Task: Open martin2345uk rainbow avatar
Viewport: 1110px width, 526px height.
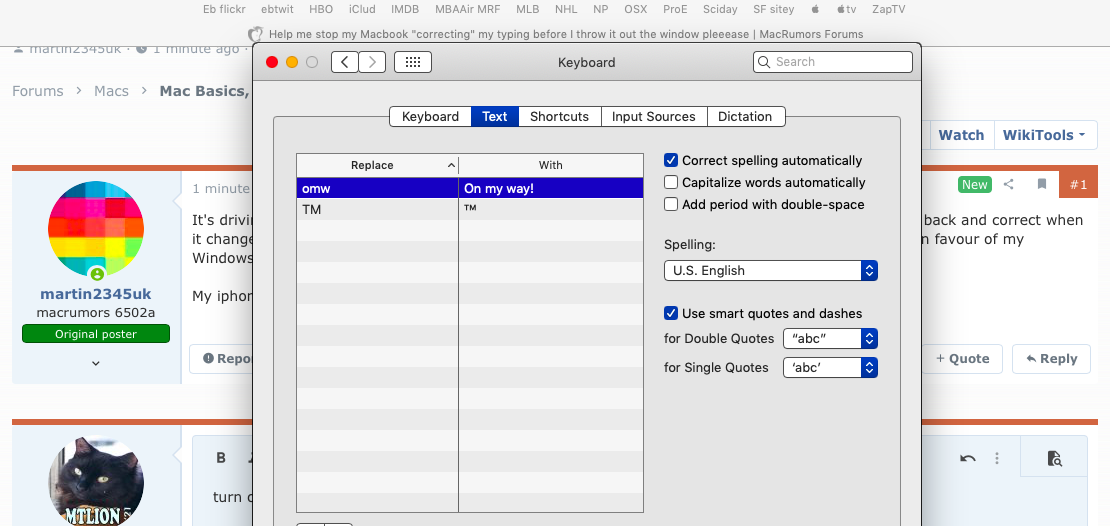Action: [x=96, y=228]
